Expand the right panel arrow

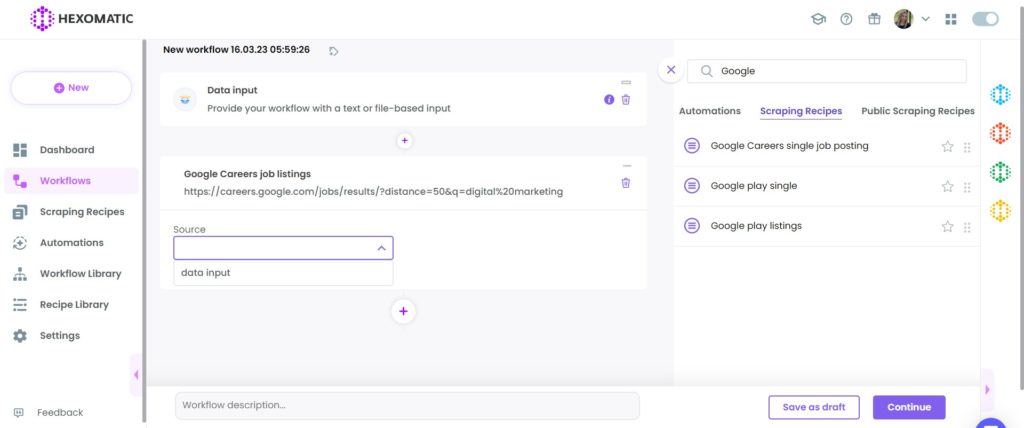[987, 389]
